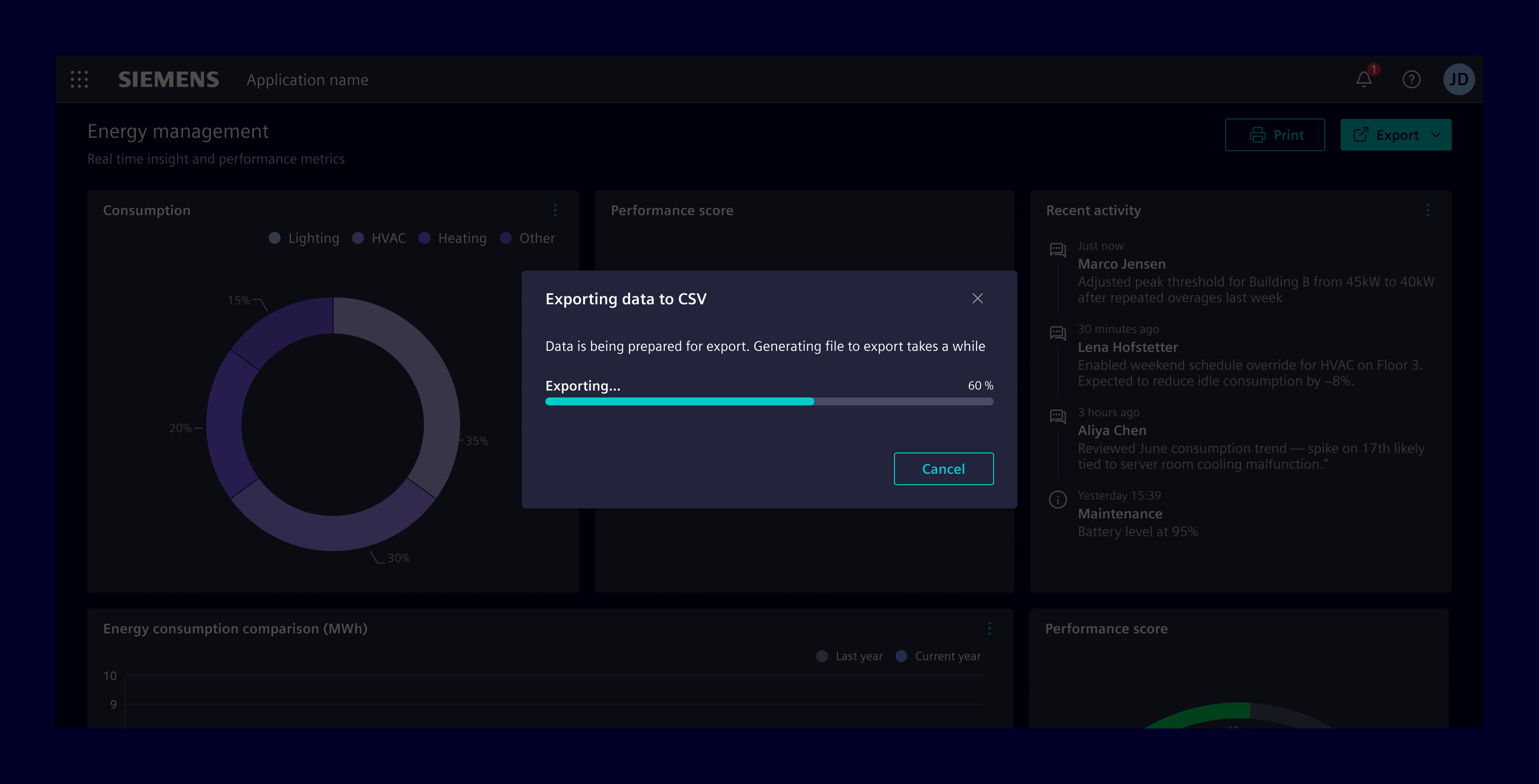
Task: Open the Consumption card options menu
Action: 555,210
